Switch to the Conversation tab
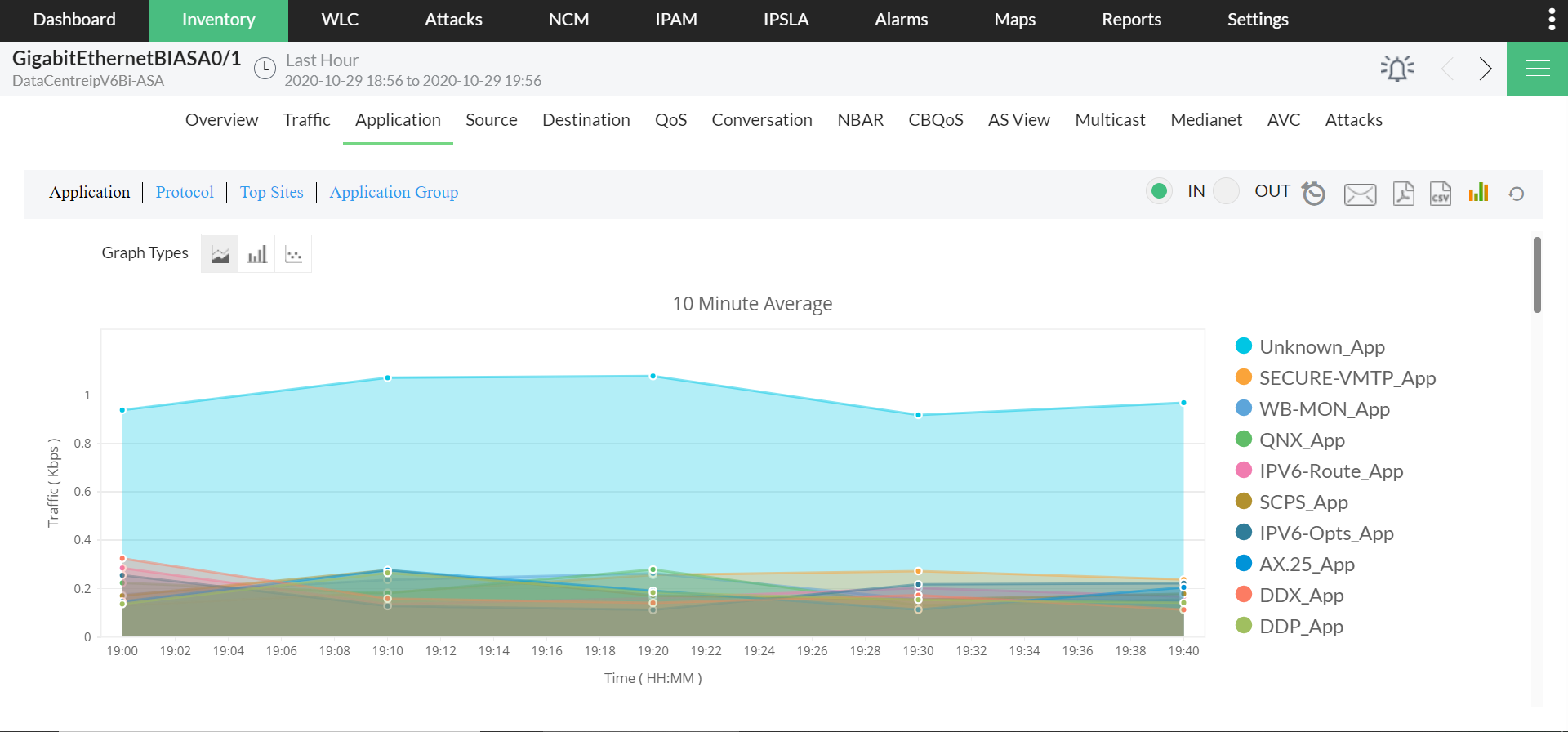 pyautogui.click(x=761, y=120)
